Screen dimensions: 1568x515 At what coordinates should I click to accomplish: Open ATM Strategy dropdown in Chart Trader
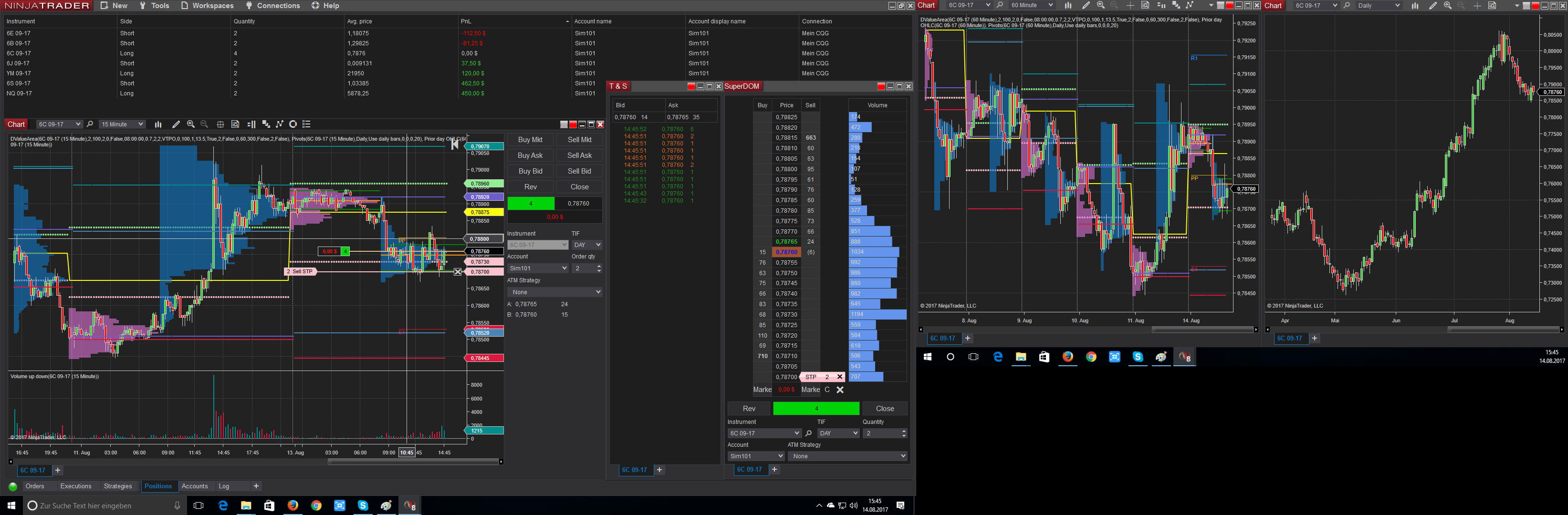tap(554, 292)
